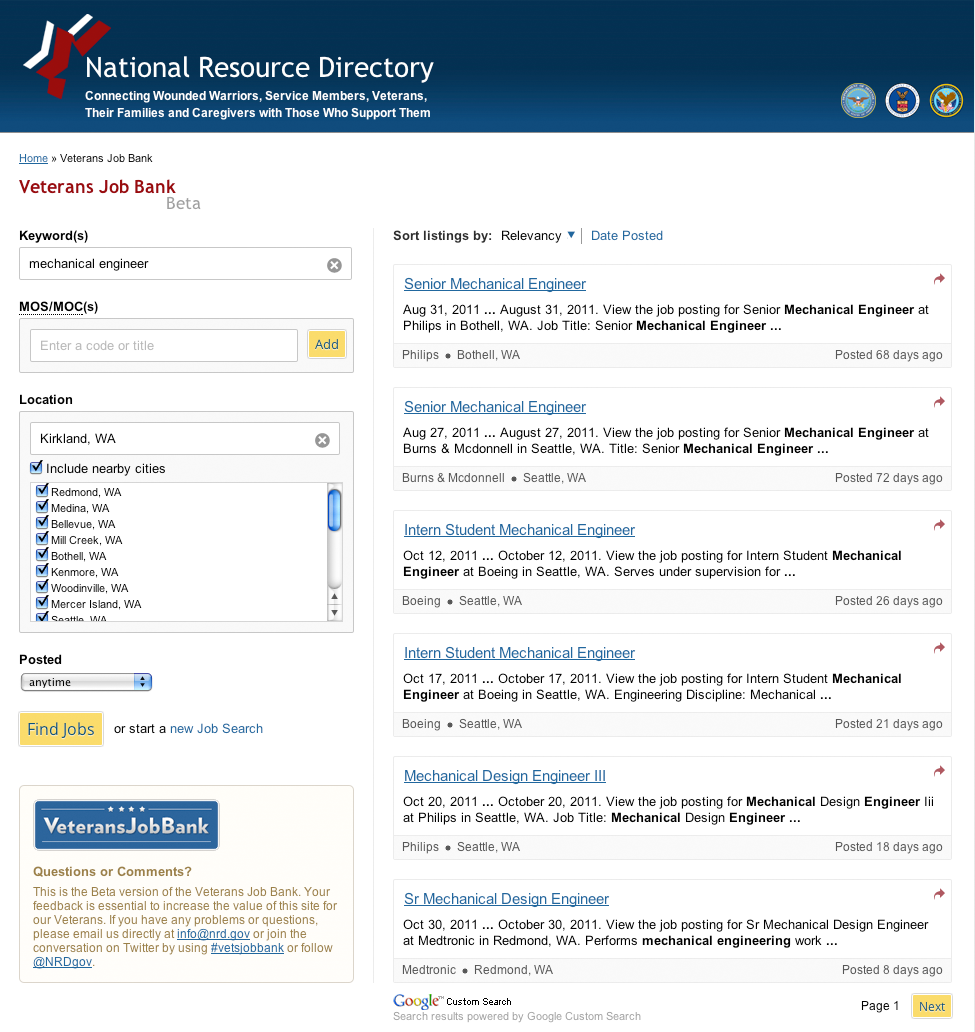The width and height of the screenshot is (975, 1032).
Task: Open the Philips Senior Mechanical Engineer title link
Action: click(494, 284)
